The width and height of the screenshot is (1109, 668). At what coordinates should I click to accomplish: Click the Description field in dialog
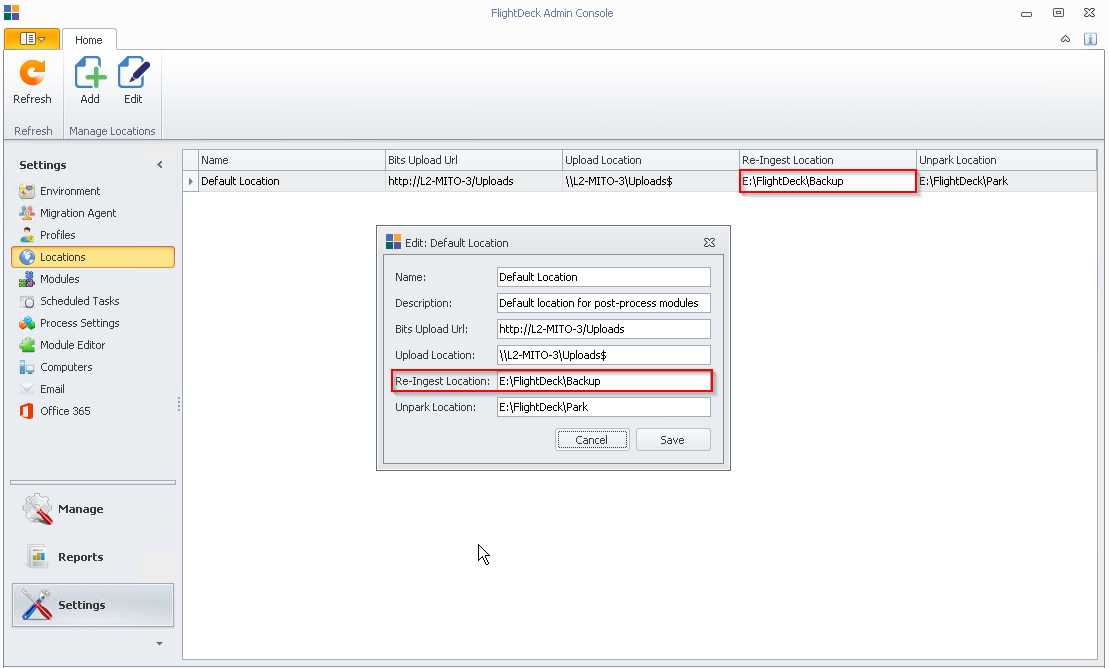[603, 303]
